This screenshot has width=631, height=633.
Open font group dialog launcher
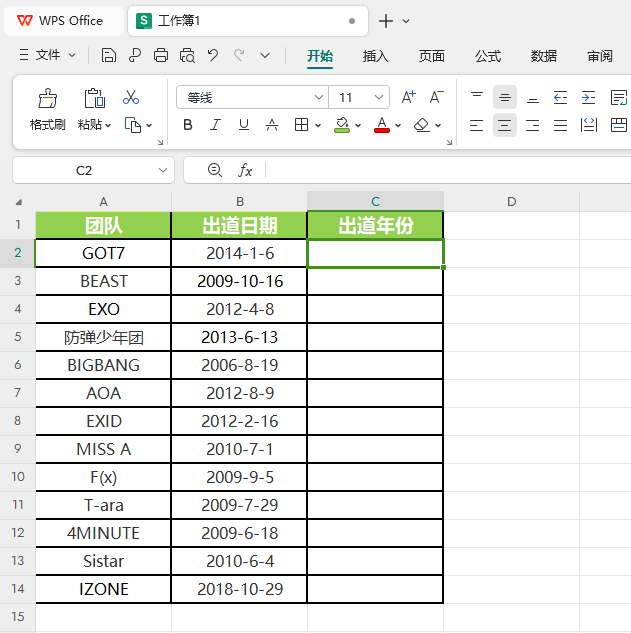click(x=449, y=142)
